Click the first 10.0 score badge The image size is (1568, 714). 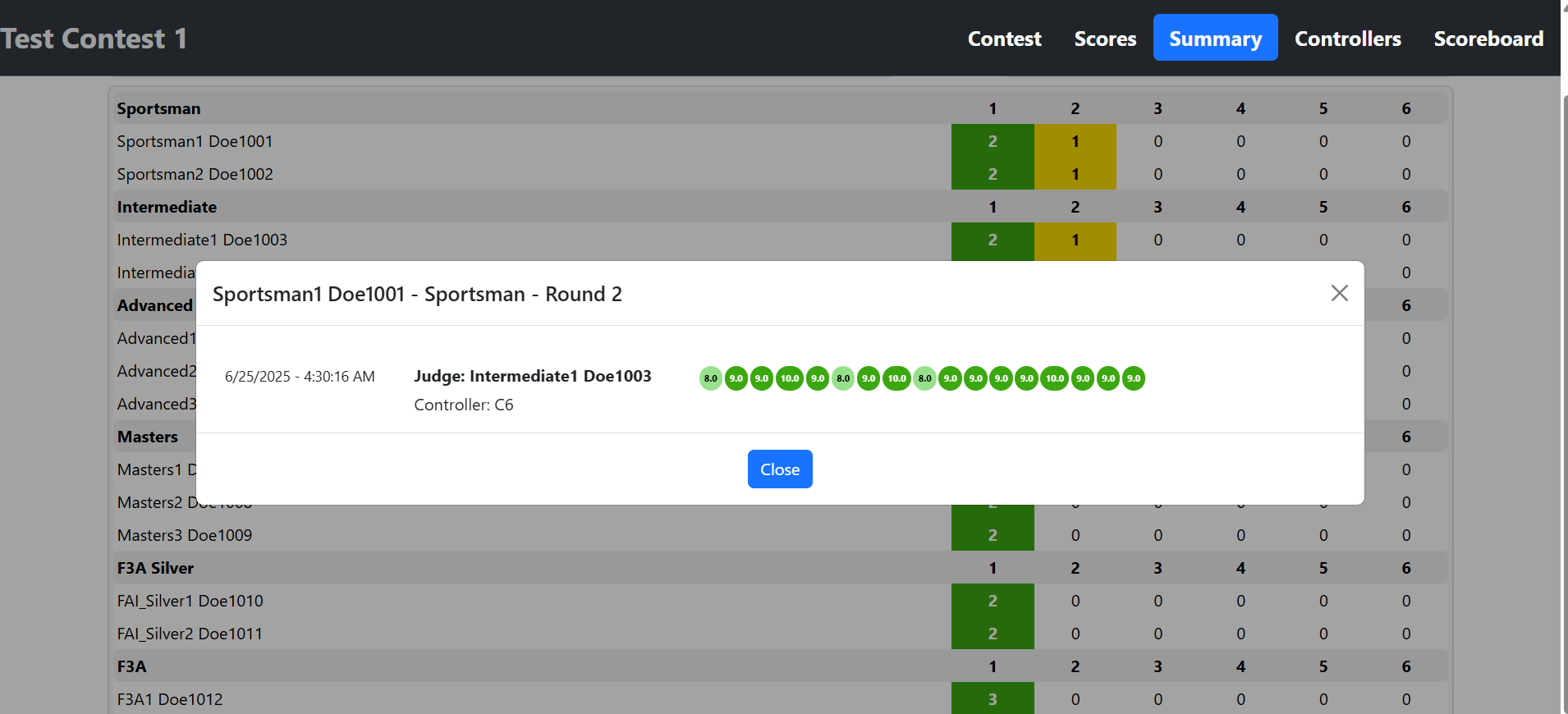tap(789, 378)
